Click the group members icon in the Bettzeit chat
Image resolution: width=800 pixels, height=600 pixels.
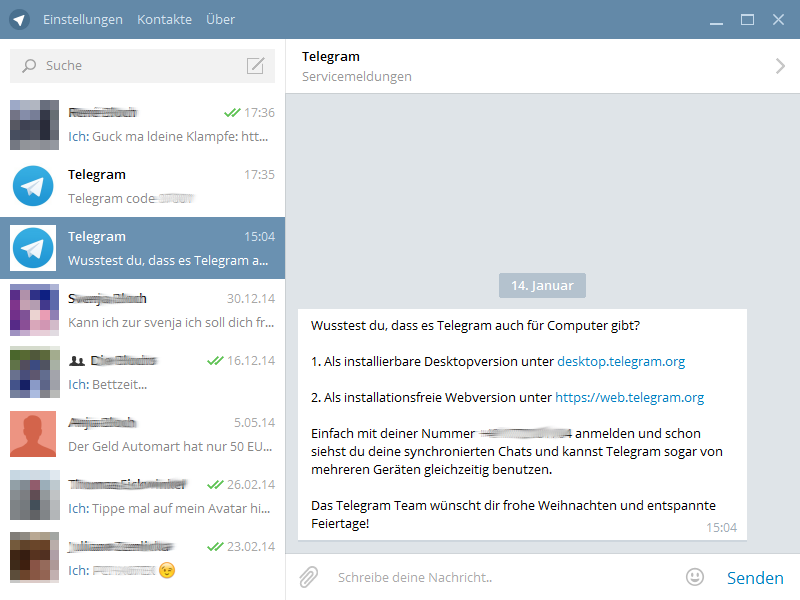click(77, 361)
